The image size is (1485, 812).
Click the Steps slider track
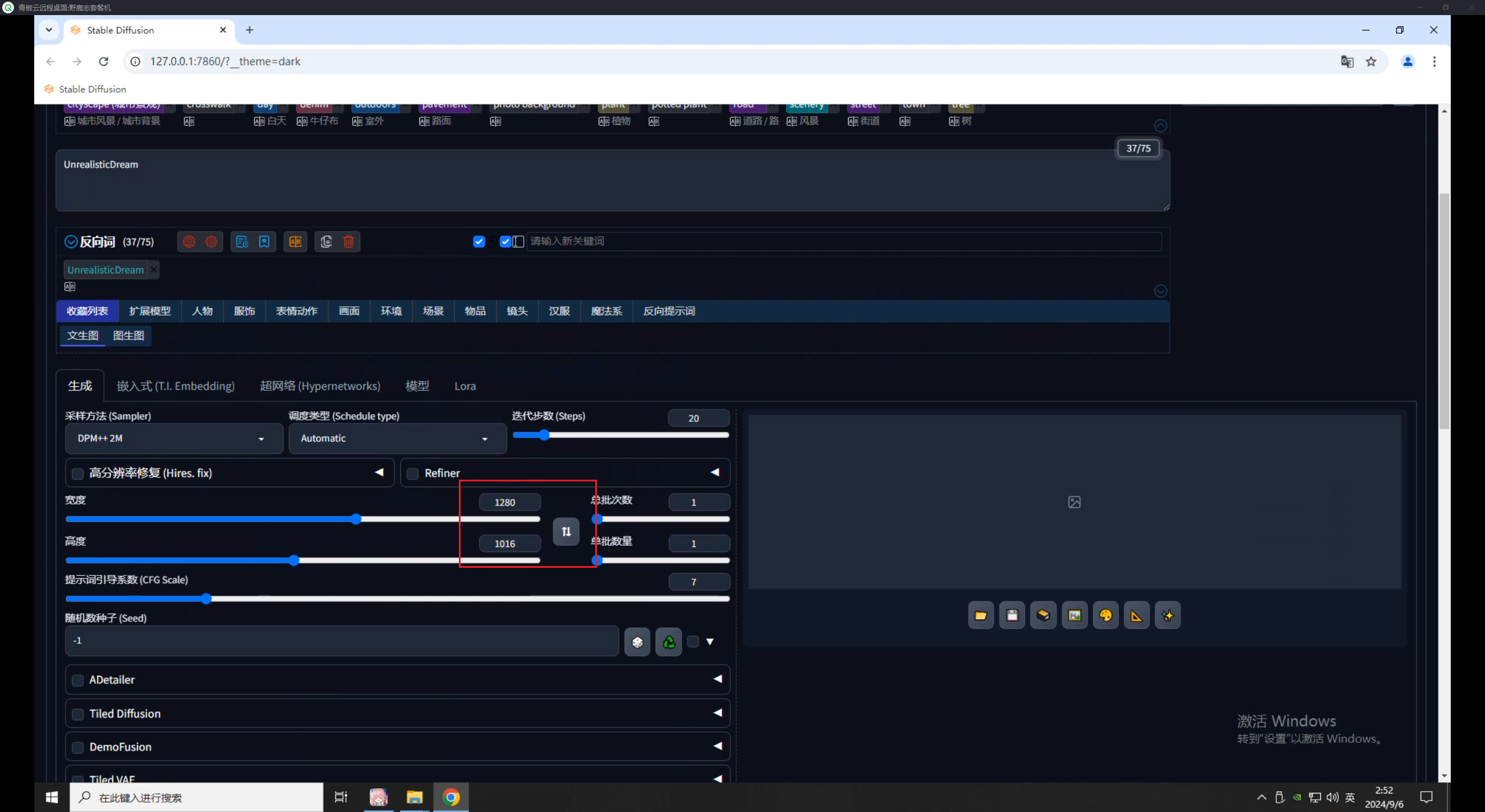(x=621, y=436)
